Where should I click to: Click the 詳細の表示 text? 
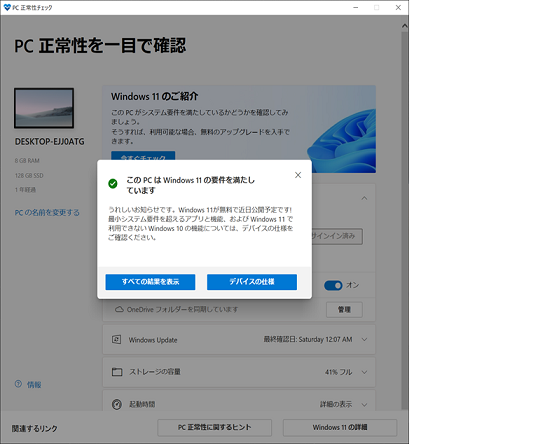pyautogui.click(x=336, y=405)
